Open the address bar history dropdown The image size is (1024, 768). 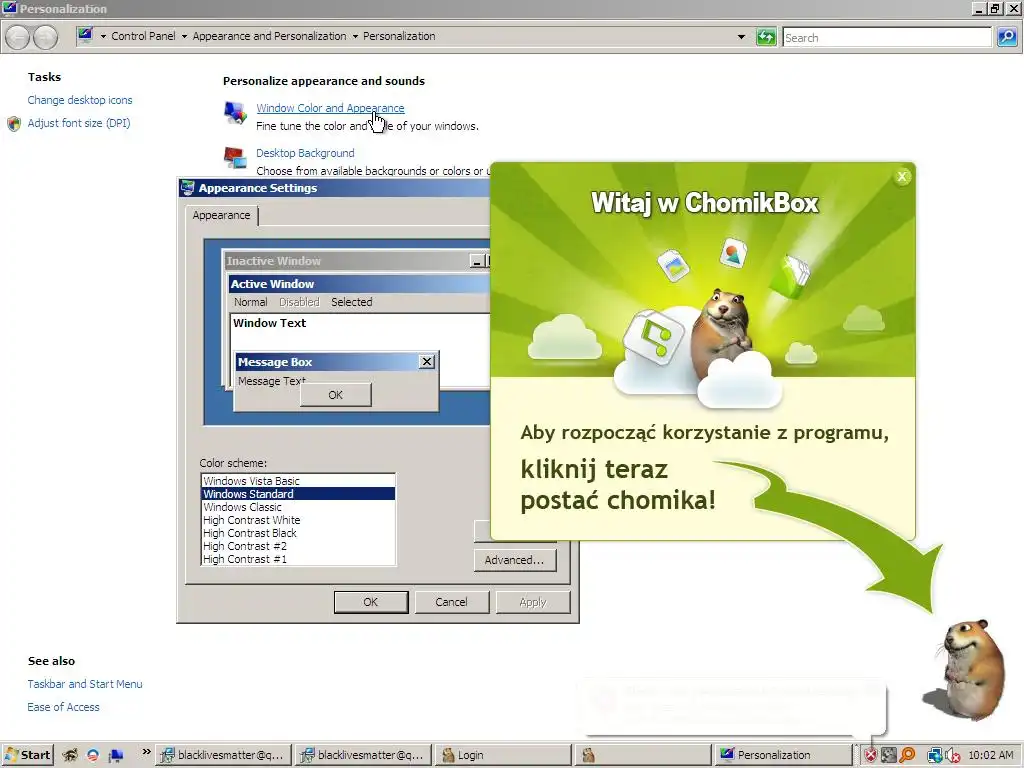pyautogui.click(x=741, y=37)
